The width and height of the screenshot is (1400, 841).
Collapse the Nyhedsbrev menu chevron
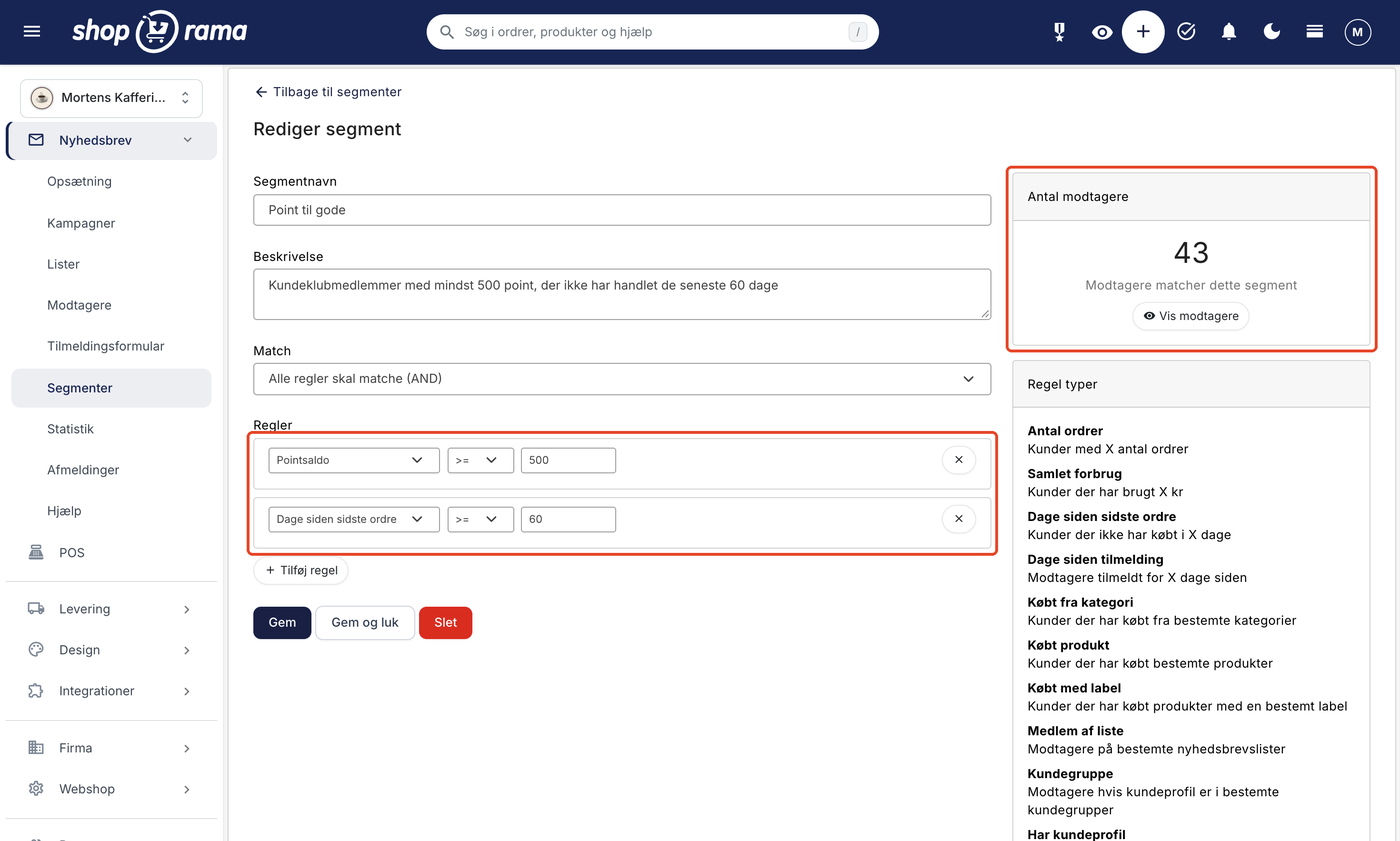(188, 140)
